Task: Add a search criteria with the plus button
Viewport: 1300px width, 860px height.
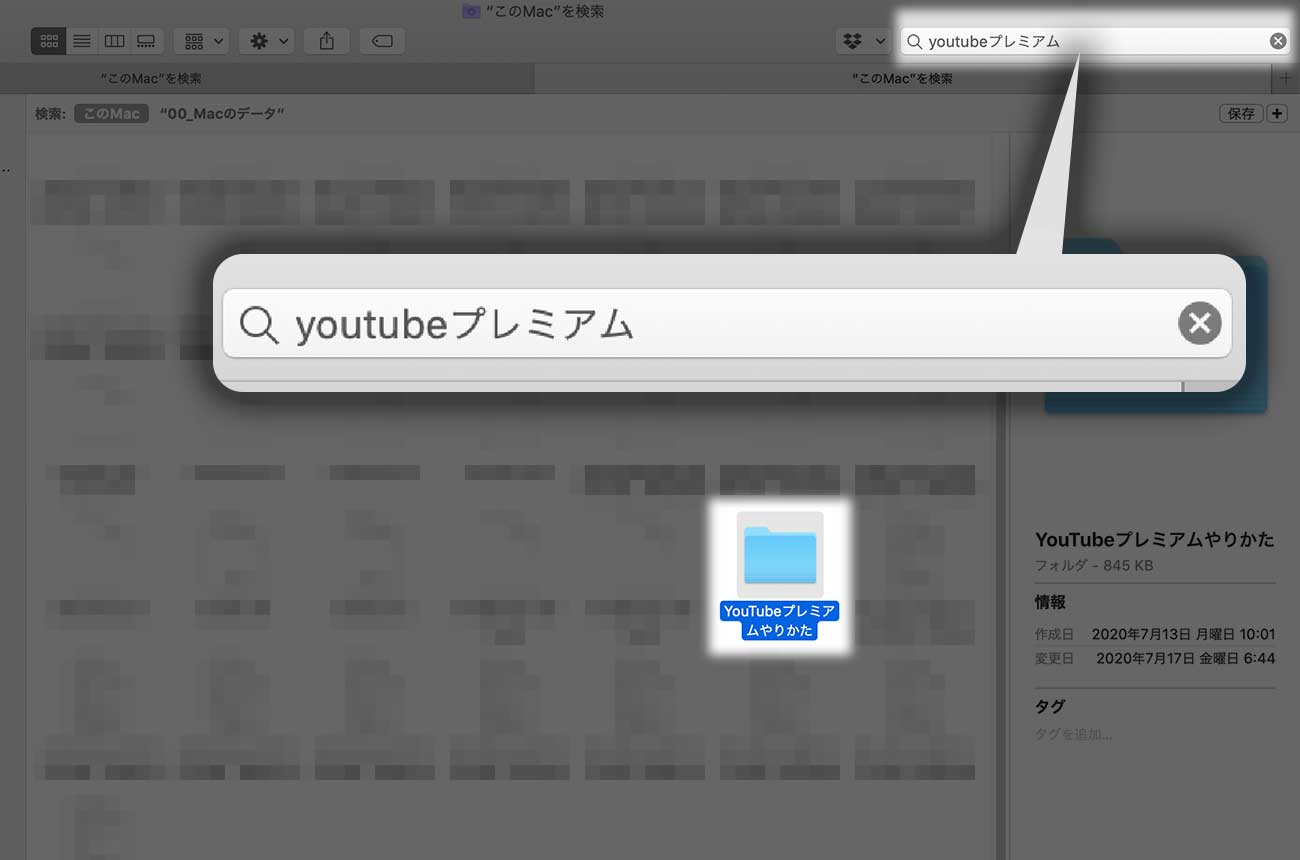Action: 1277,114
